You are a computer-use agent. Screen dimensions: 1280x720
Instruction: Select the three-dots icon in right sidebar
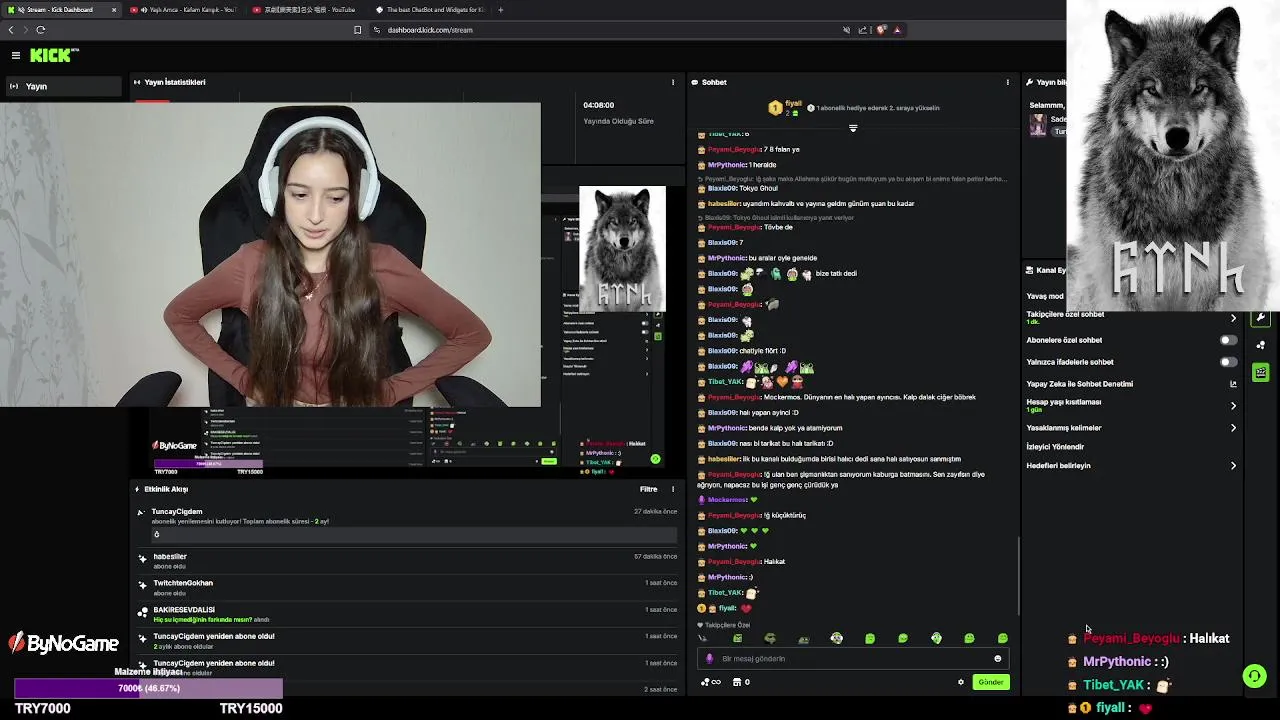coord(1261,345)
